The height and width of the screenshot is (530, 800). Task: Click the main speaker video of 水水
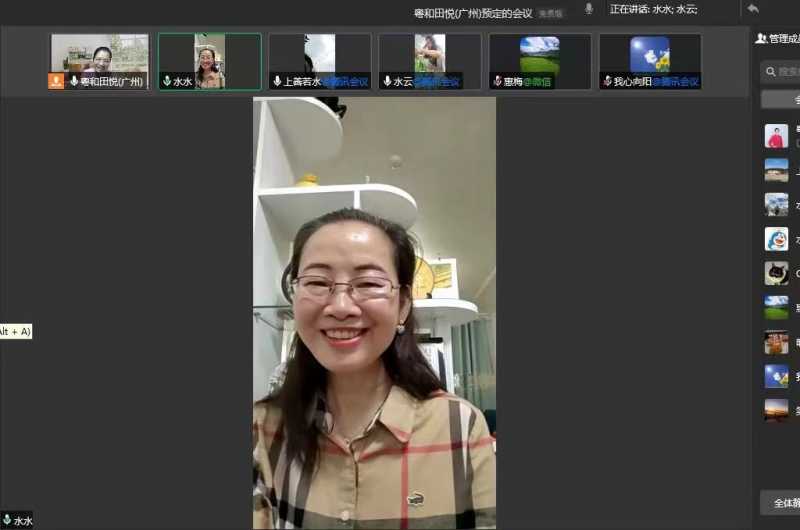pos(374,312)
